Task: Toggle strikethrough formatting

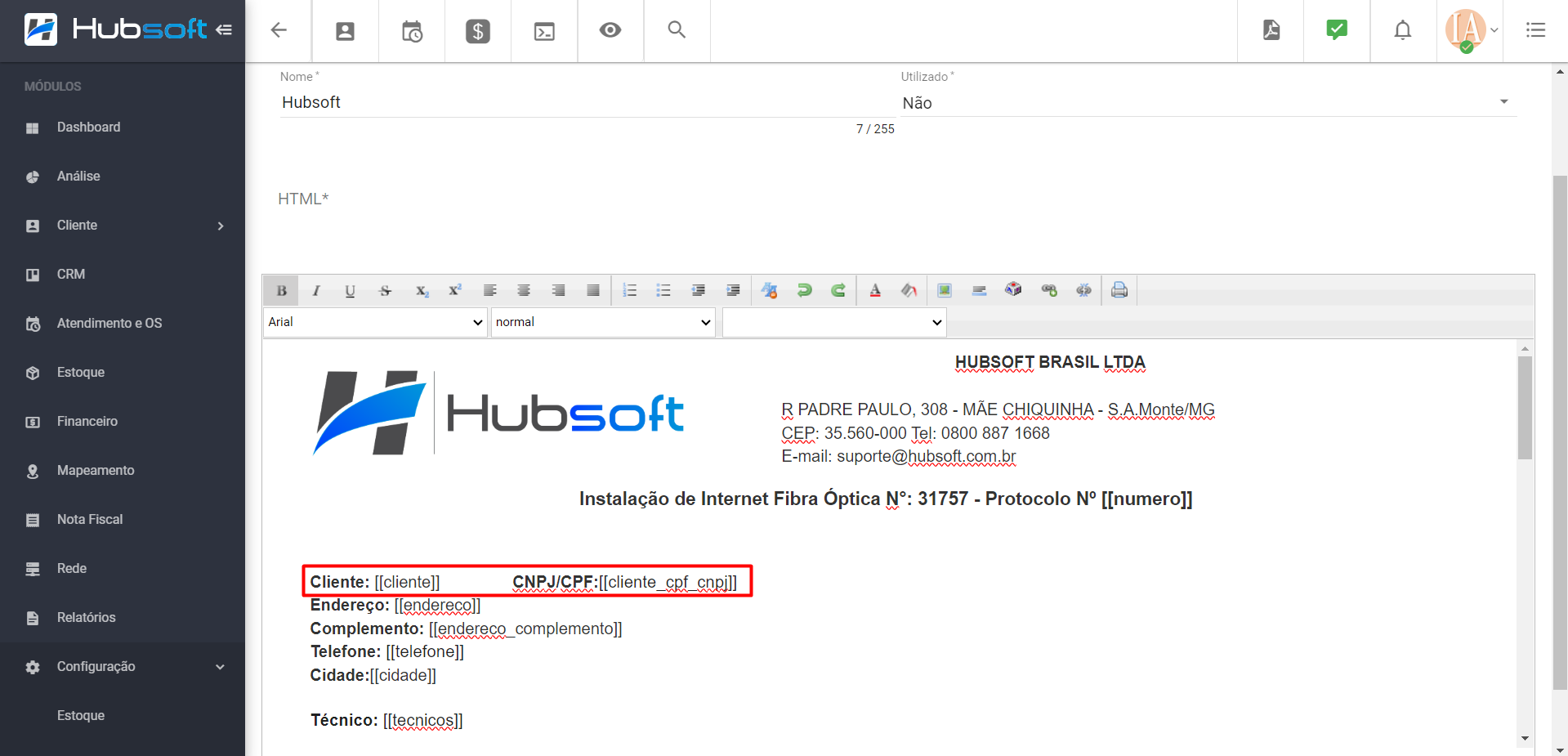Action: [x=386, y=290]
